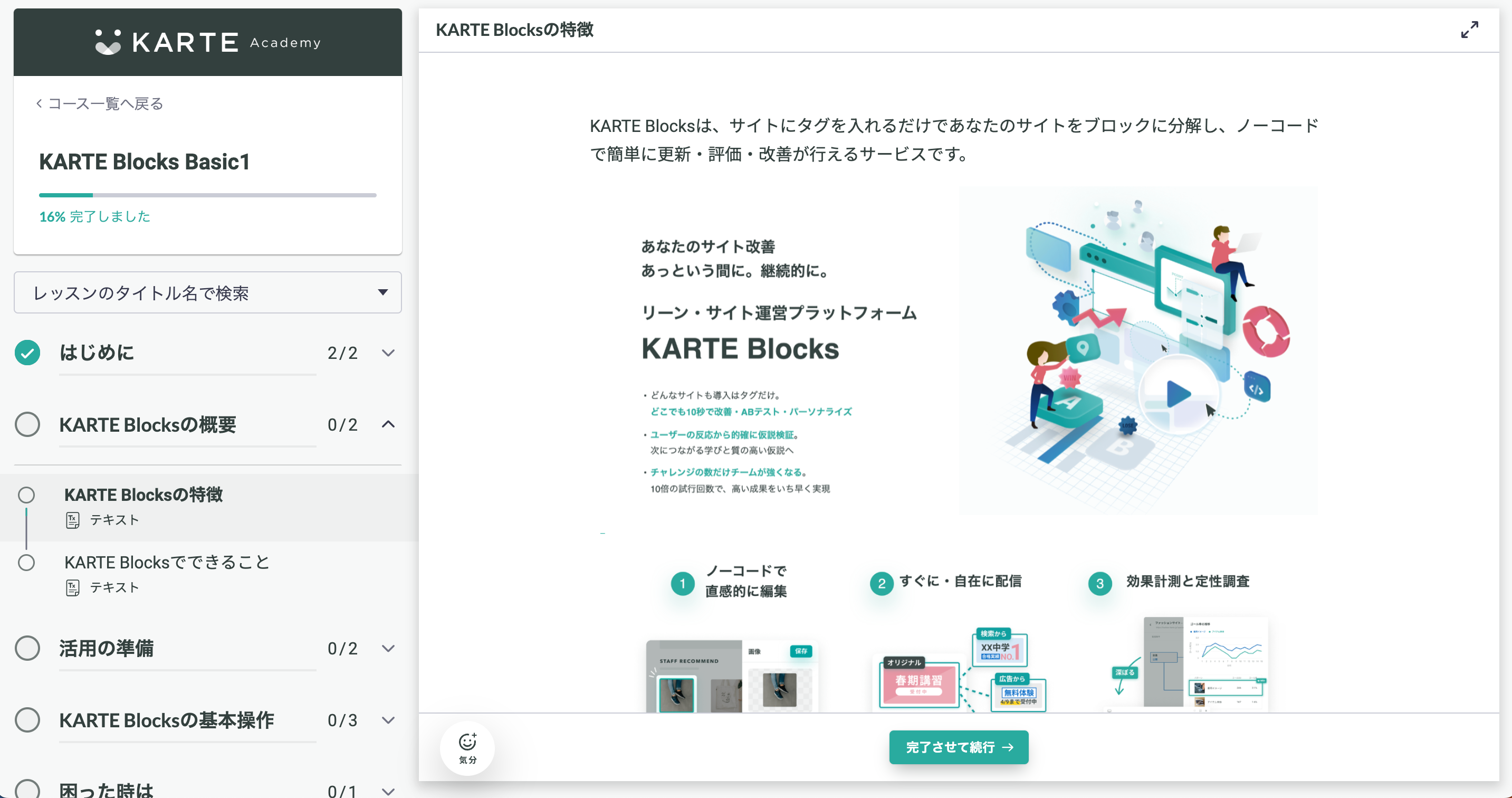
Task: Click the KARTE Academy logo
Action: [208, 42]
